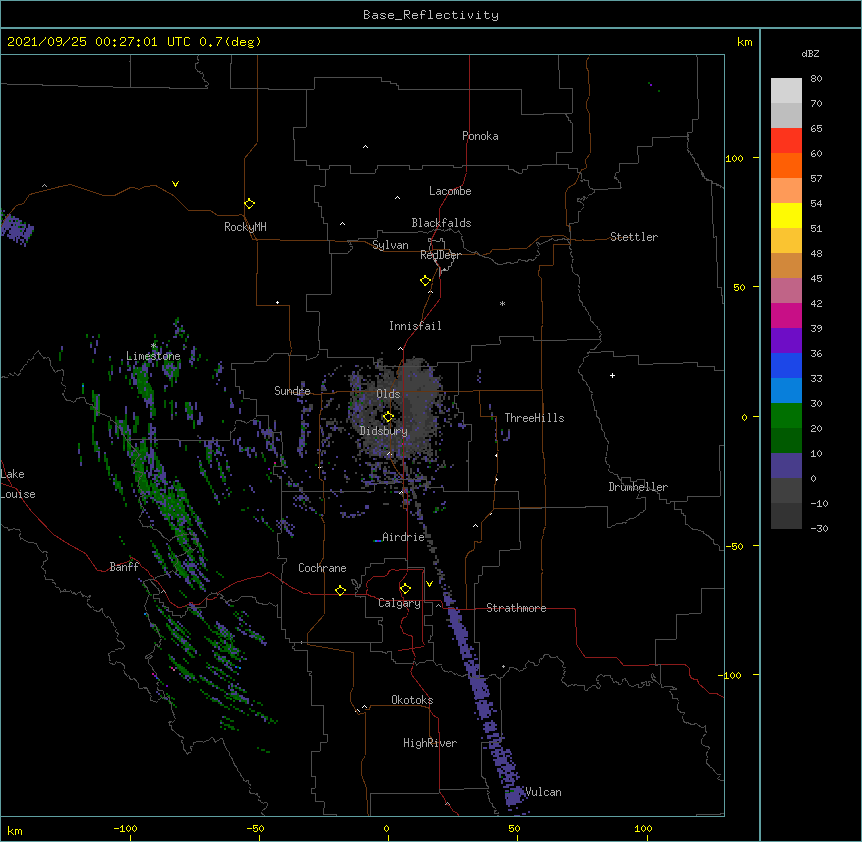
Task: Click the Base_Reflectivity title
Action: pos(431,15)
